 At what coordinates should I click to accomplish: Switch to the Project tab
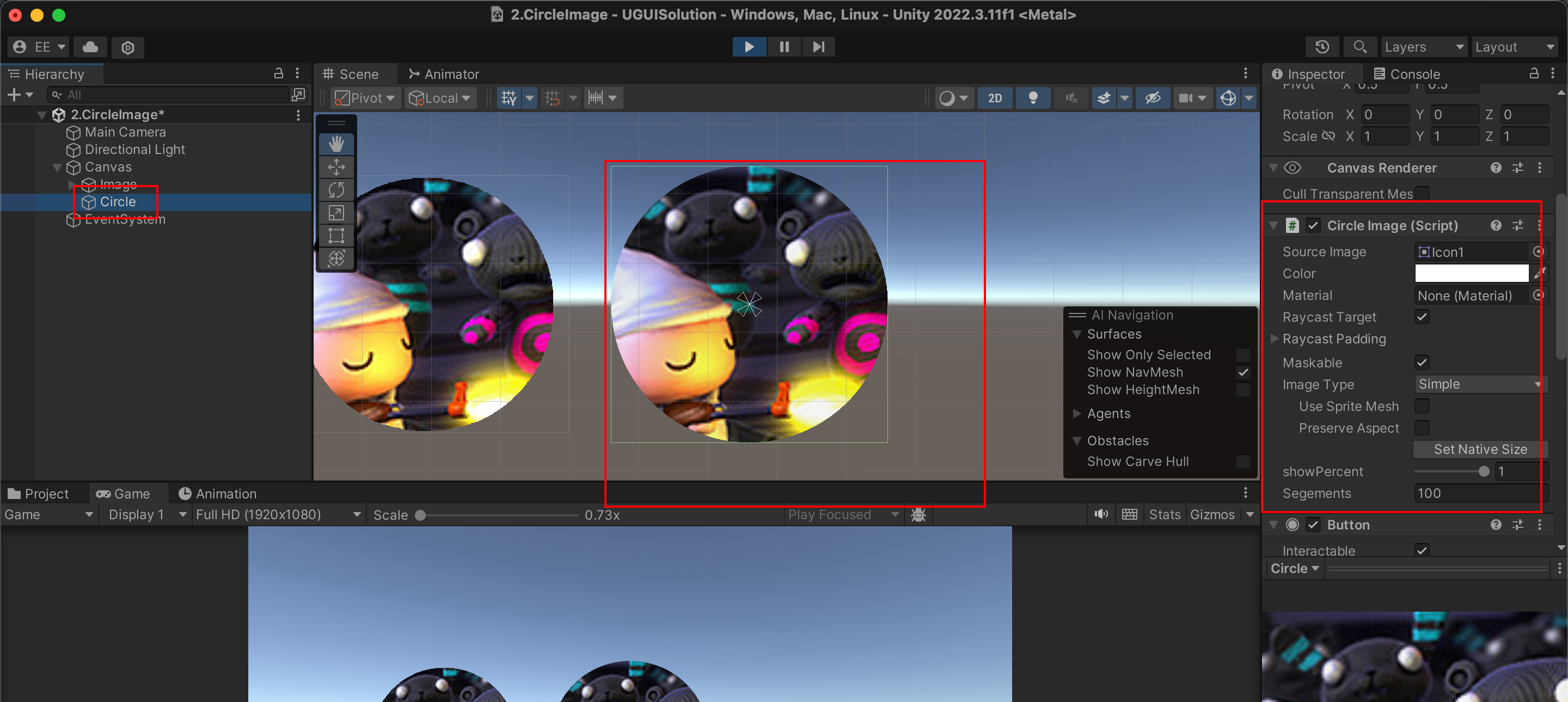point(38,494)
